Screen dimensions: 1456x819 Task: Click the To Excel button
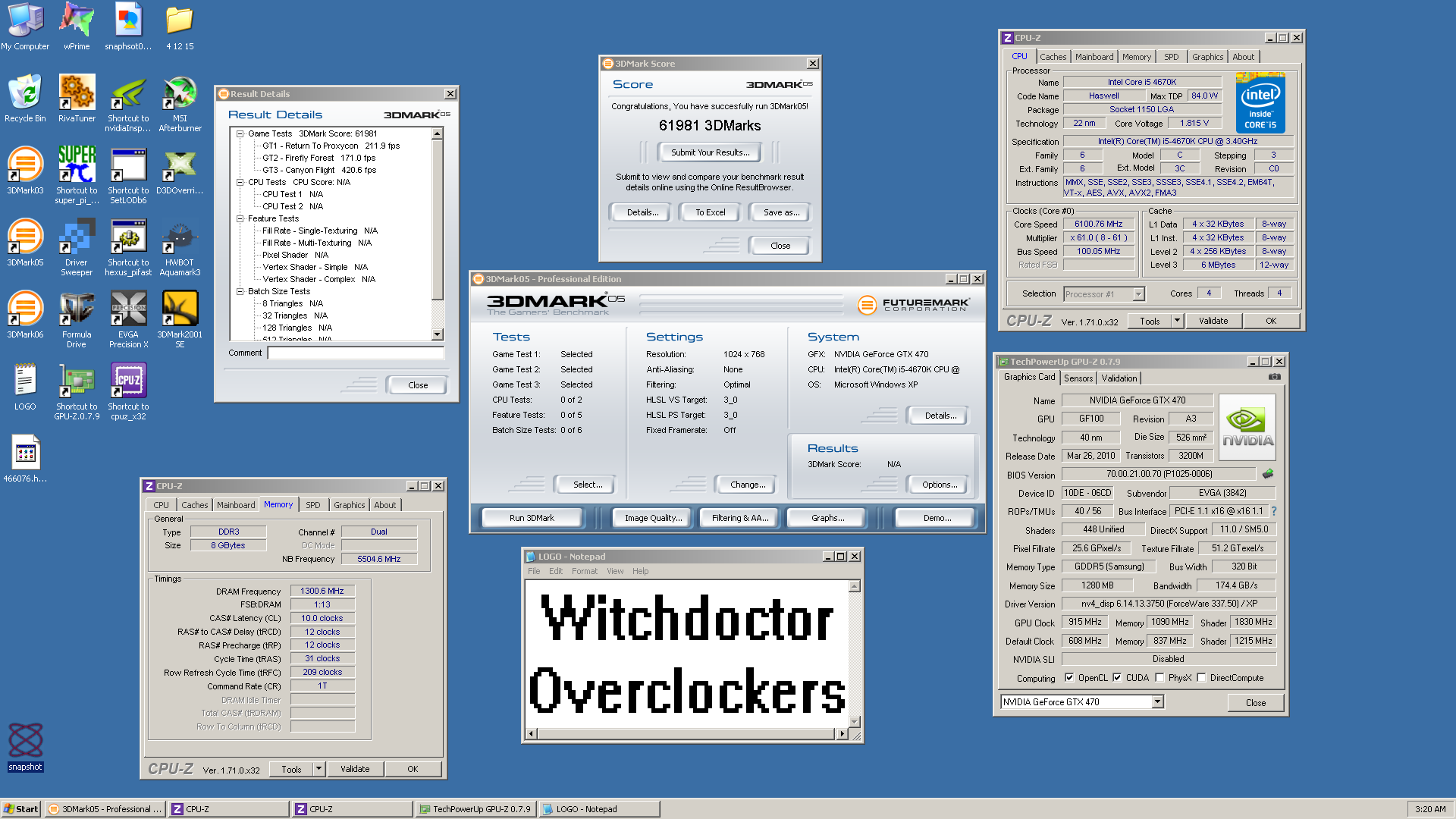click(710, 212)
